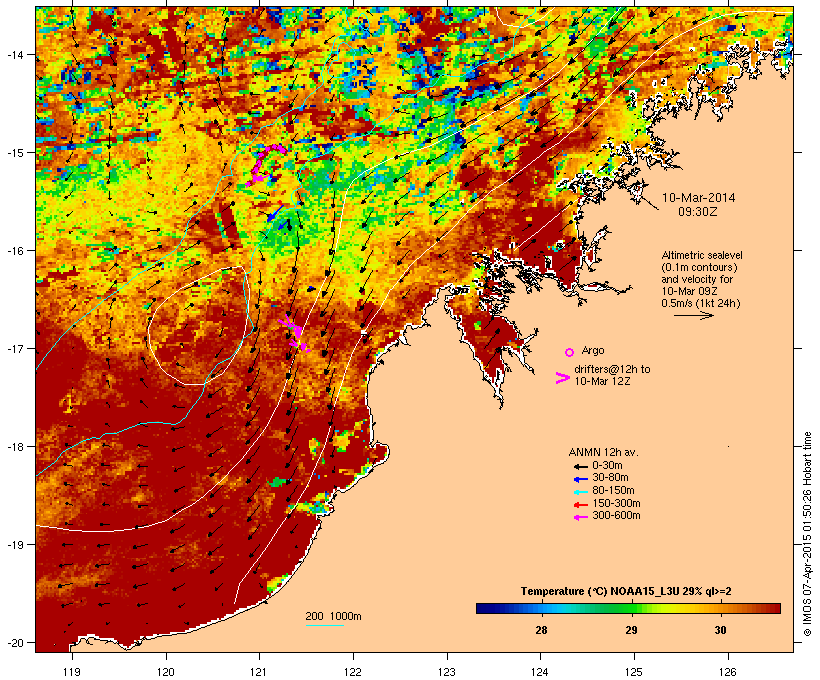Viewport: 820px width, 680px height.
Task: Click the '10-Mar 12Z' label
Action: point(602,381)
